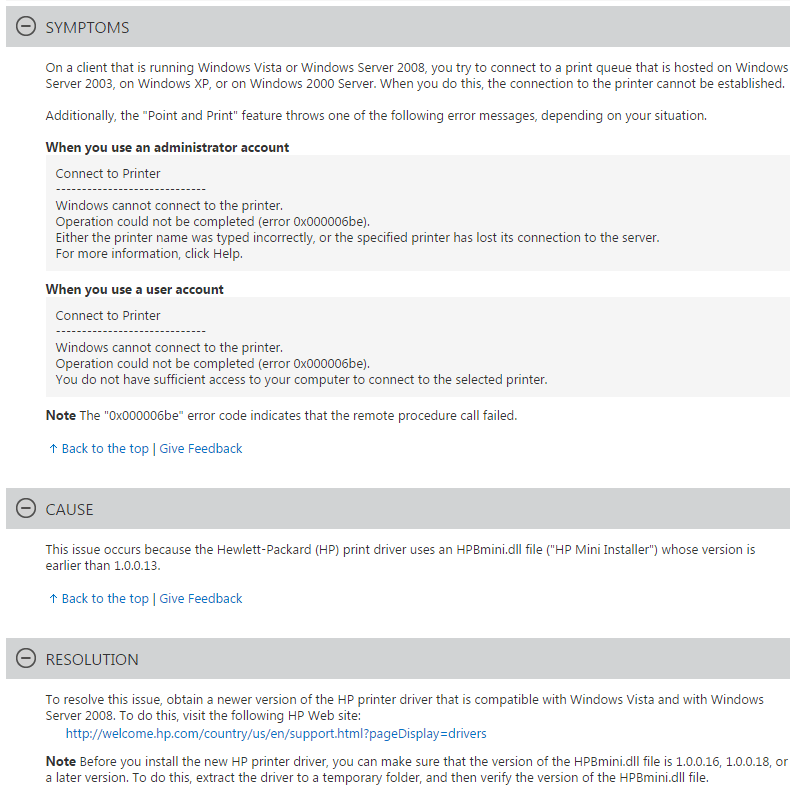Collapse the CAUSE section minus icon
800x795 pixels.
tap(26, 508)
